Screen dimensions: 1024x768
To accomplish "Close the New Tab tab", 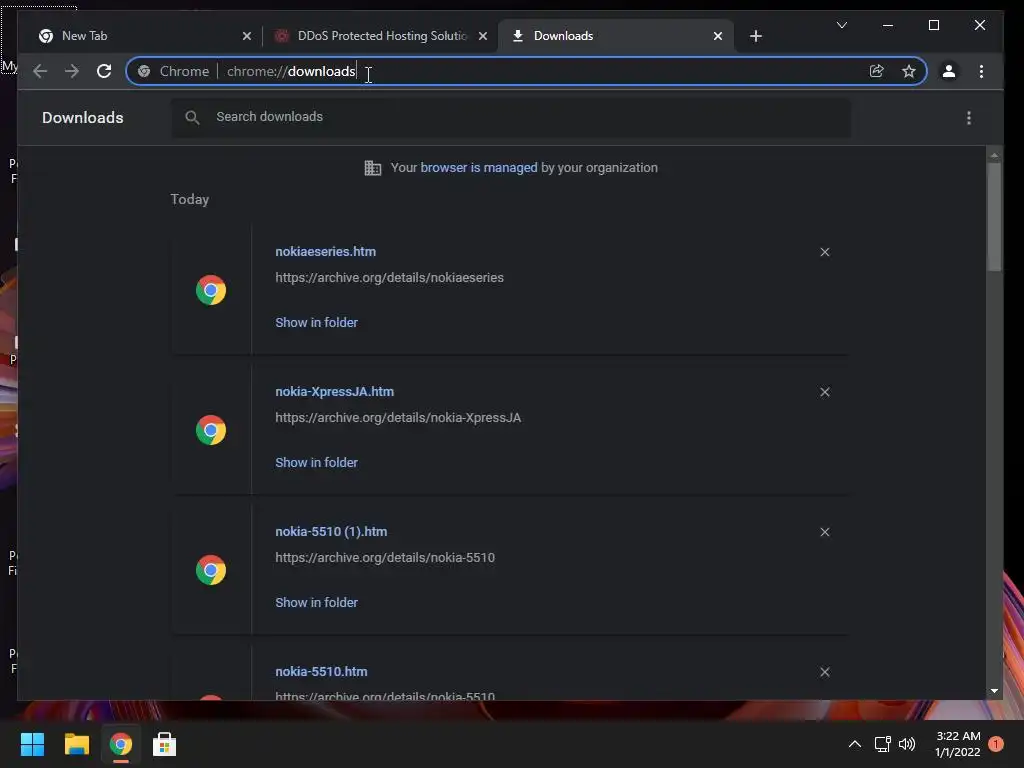I will point(247,36).
